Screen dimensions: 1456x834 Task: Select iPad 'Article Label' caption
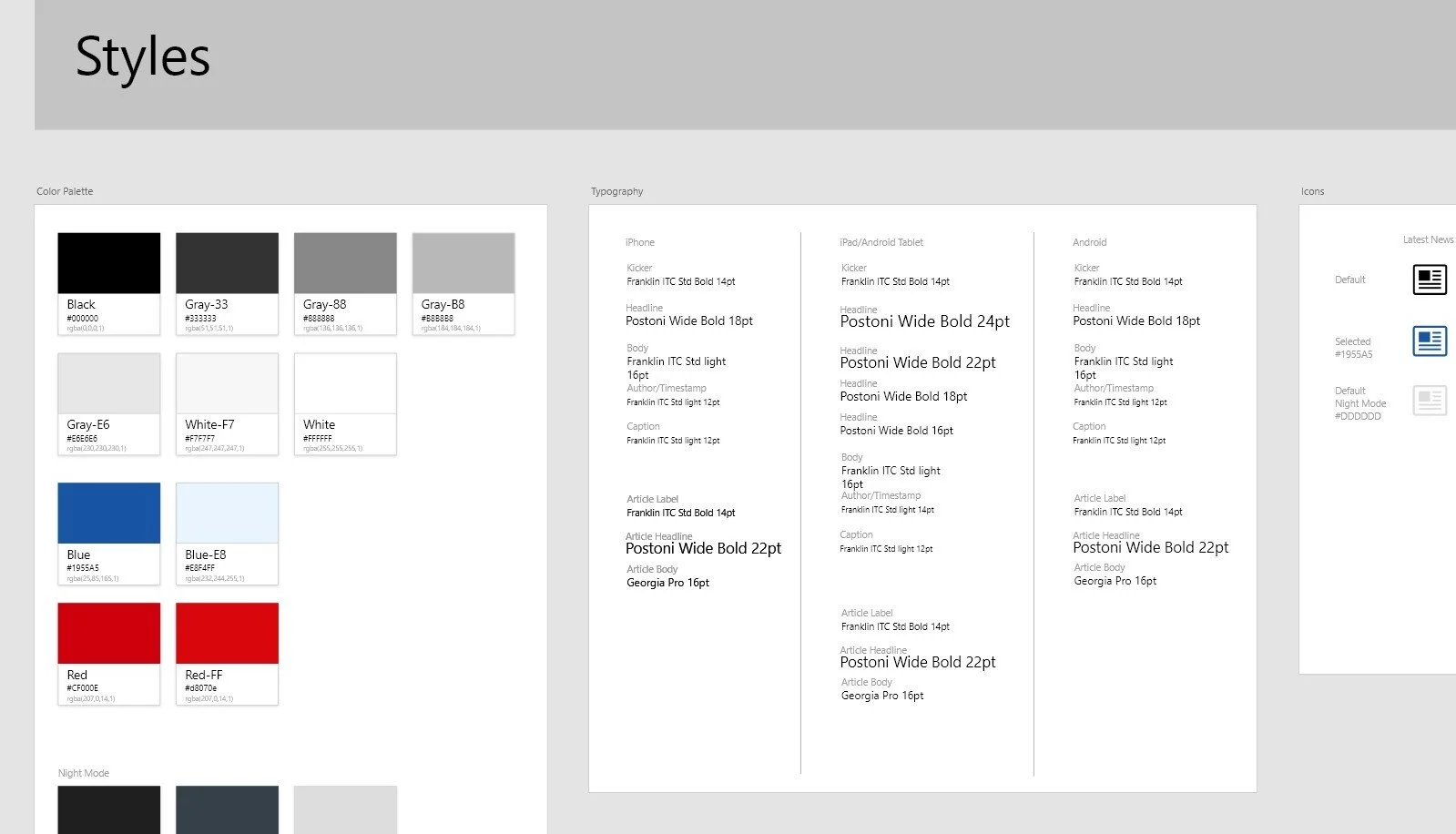867,613
